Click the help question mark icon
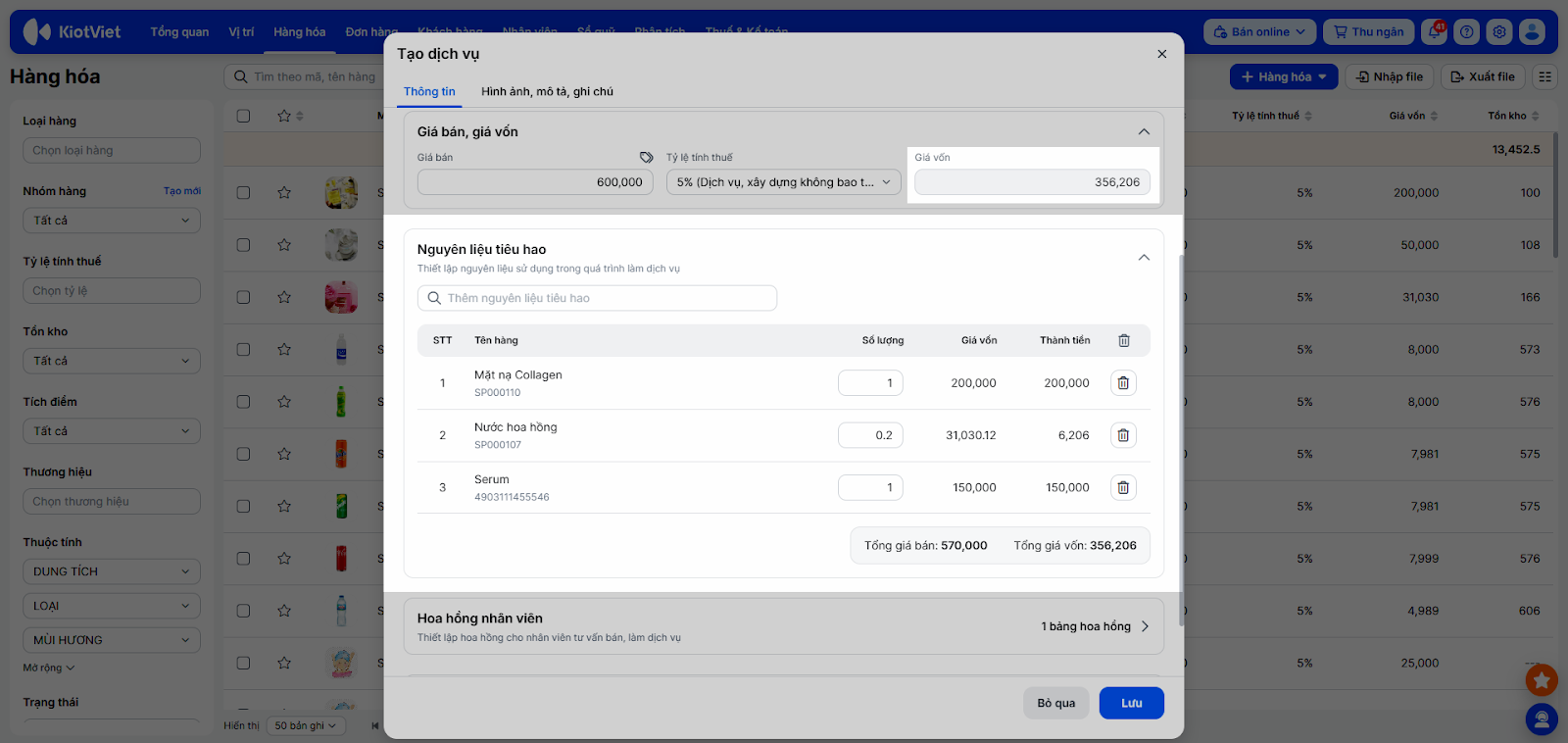This screenshot has height=743, width=1568. (x=1467, y=31)
